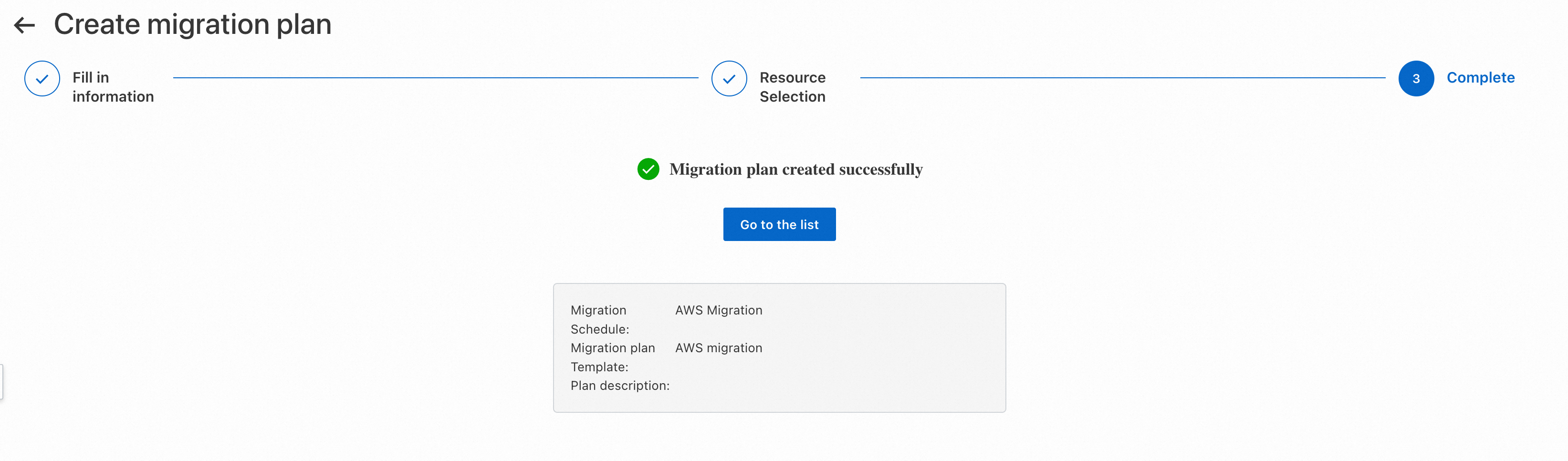
Task: Click the collapsed side tab on left edge
Action: click(2, 382)
